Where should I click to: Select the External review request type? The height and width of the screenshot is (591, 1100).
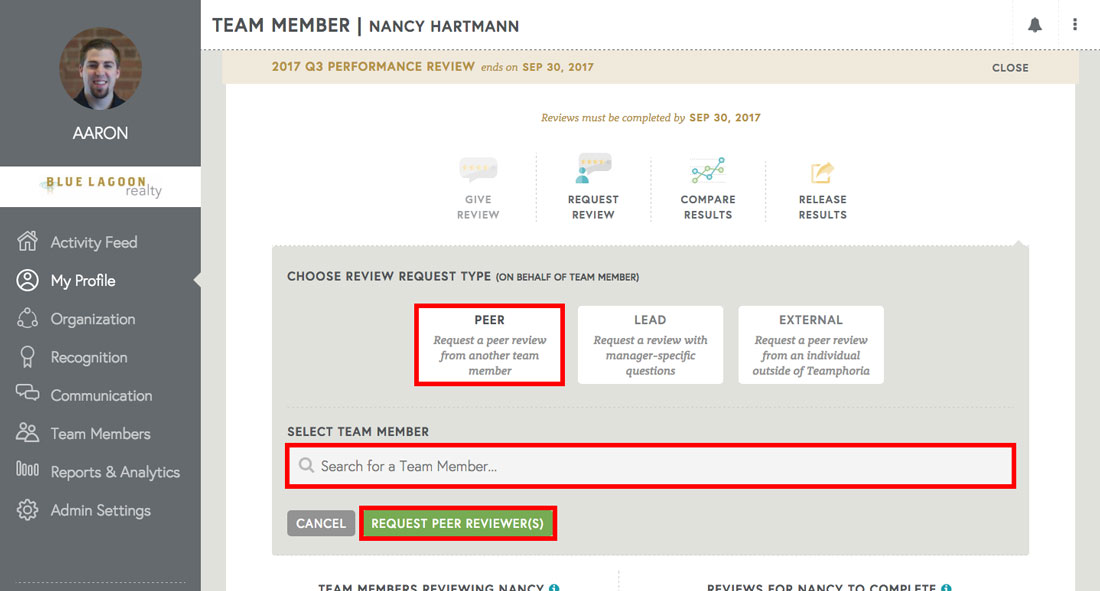click(810, 344)
